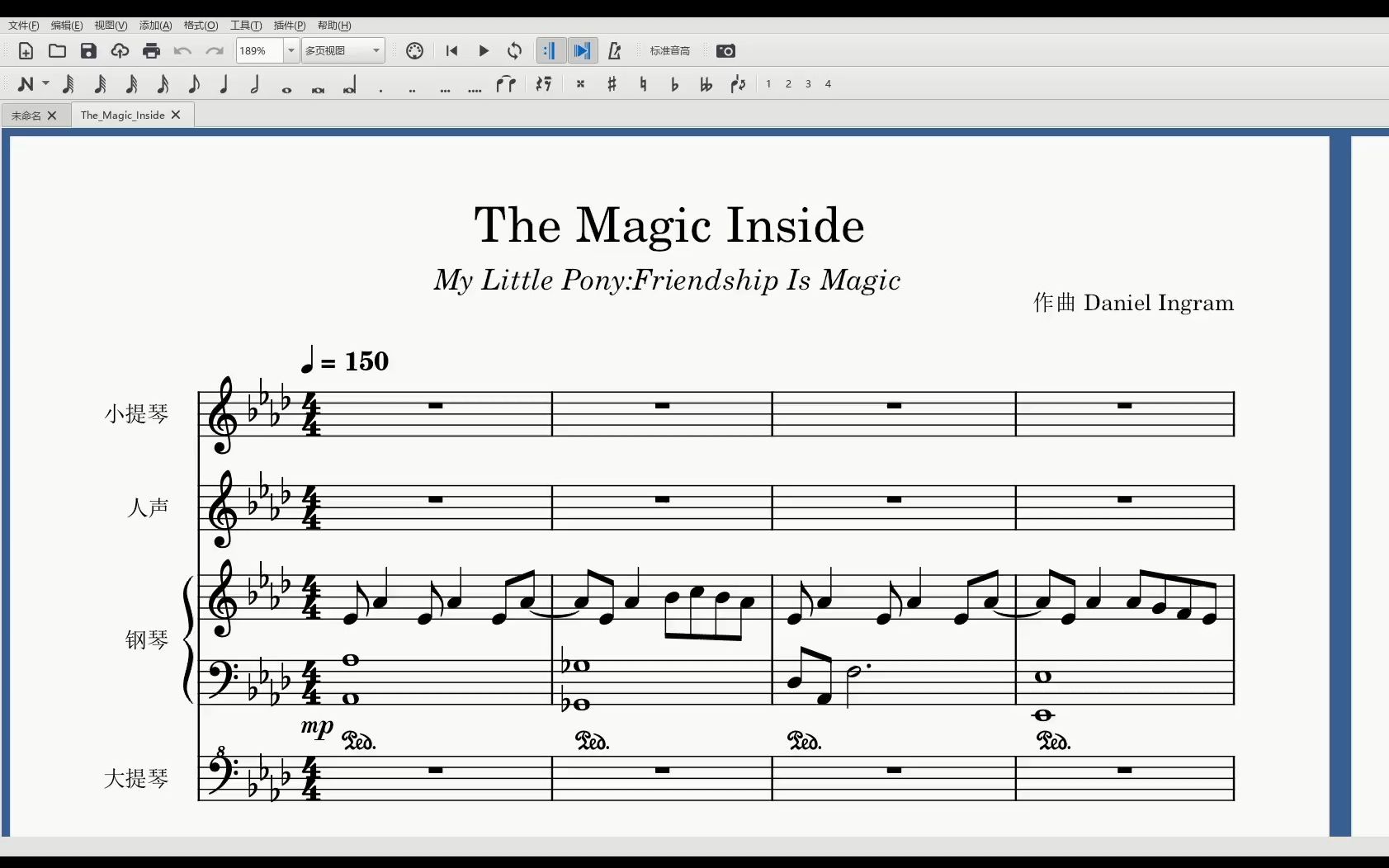Image resolution: width=1389 pixels, height=868 pixels.
Task: Print the score with the printer icon
Action: coord(151,51)
